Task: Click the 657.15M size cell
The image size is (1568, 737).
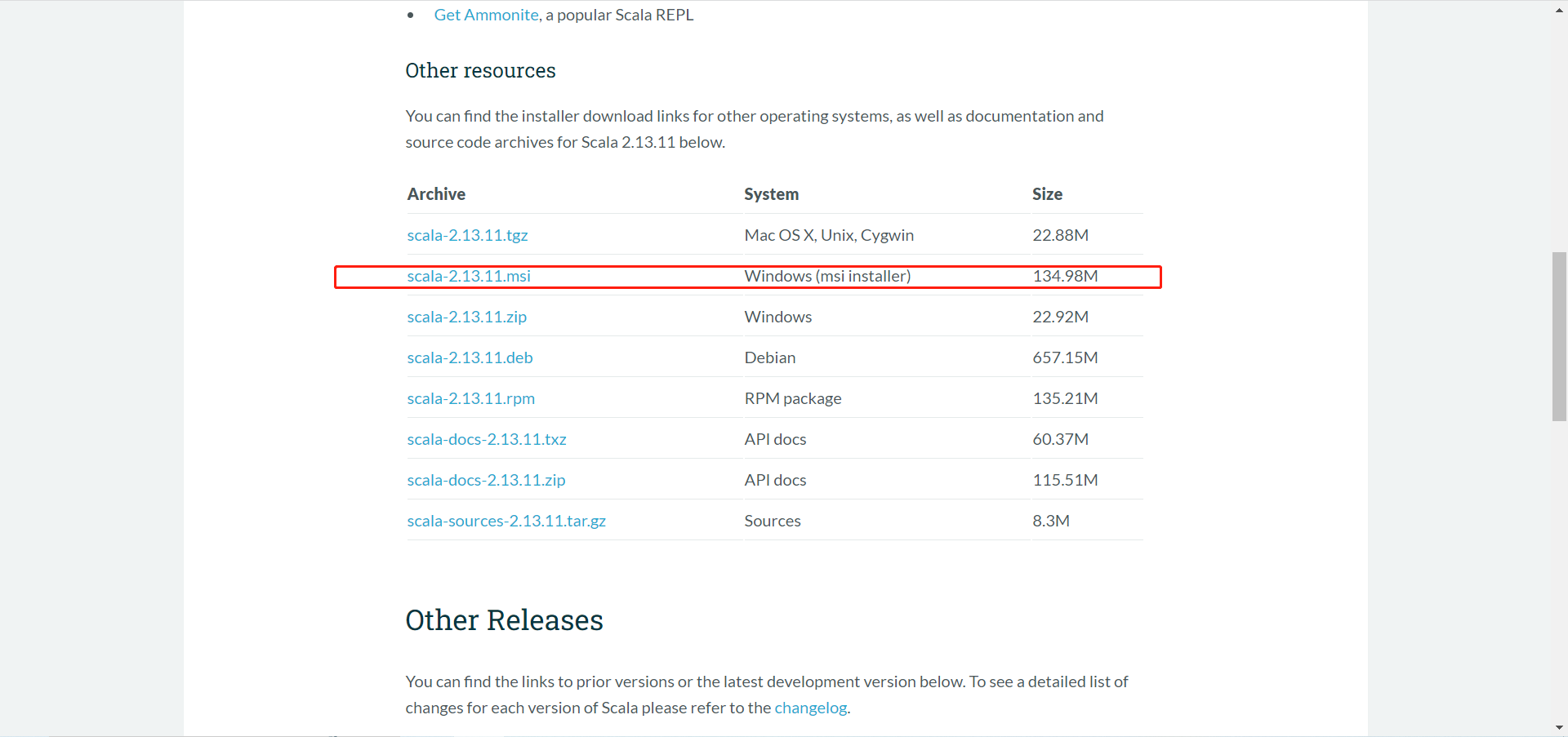Action: (1065, 357)
